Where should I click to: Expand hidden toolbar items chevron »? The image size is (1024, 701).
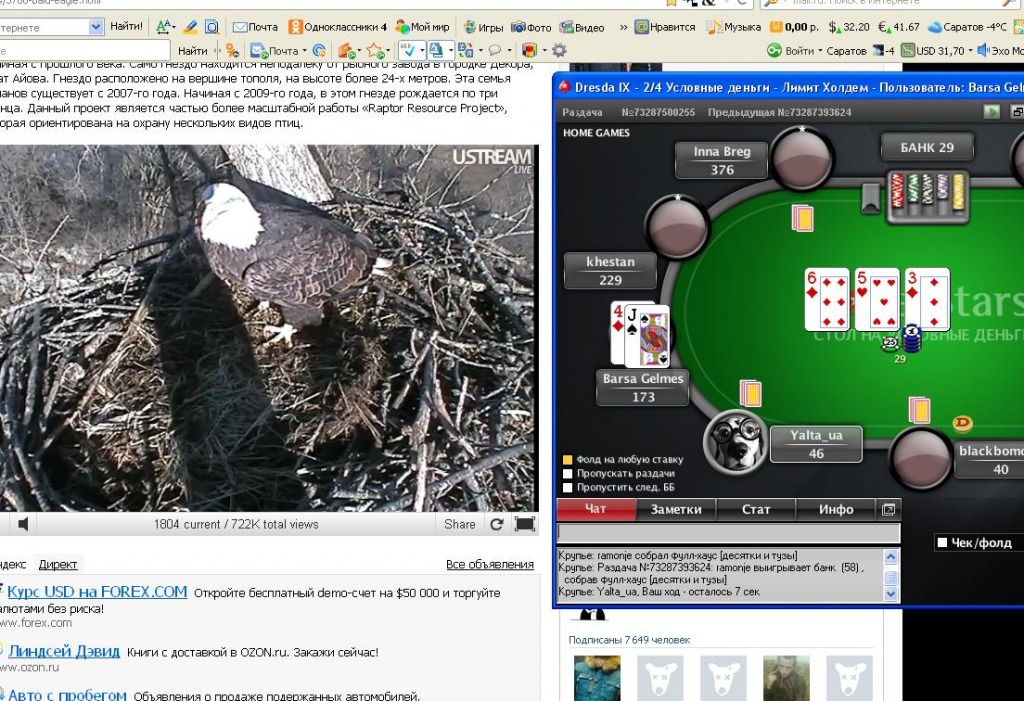623,27
